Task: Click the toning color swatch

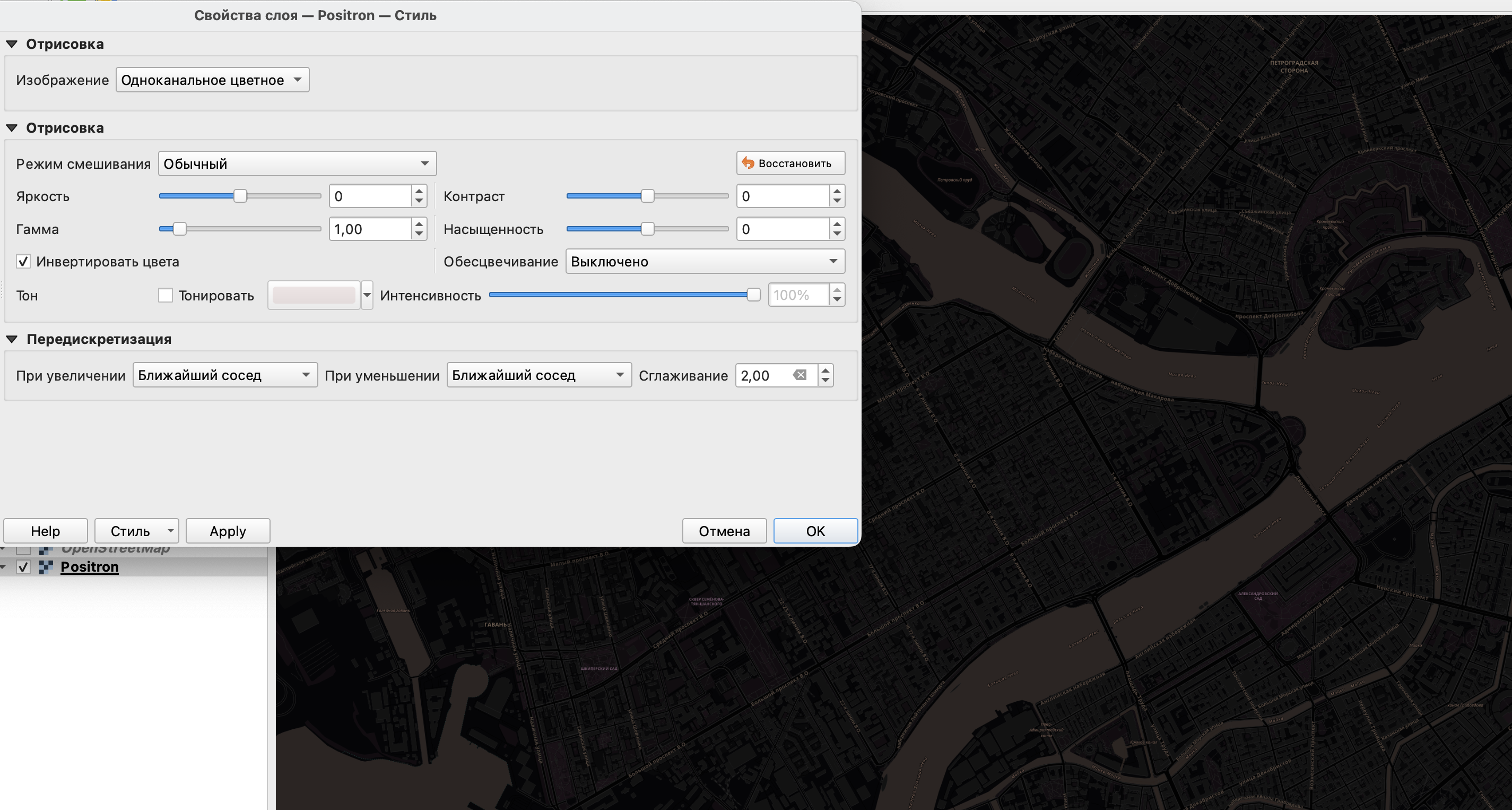Action: tap(314, 296)
